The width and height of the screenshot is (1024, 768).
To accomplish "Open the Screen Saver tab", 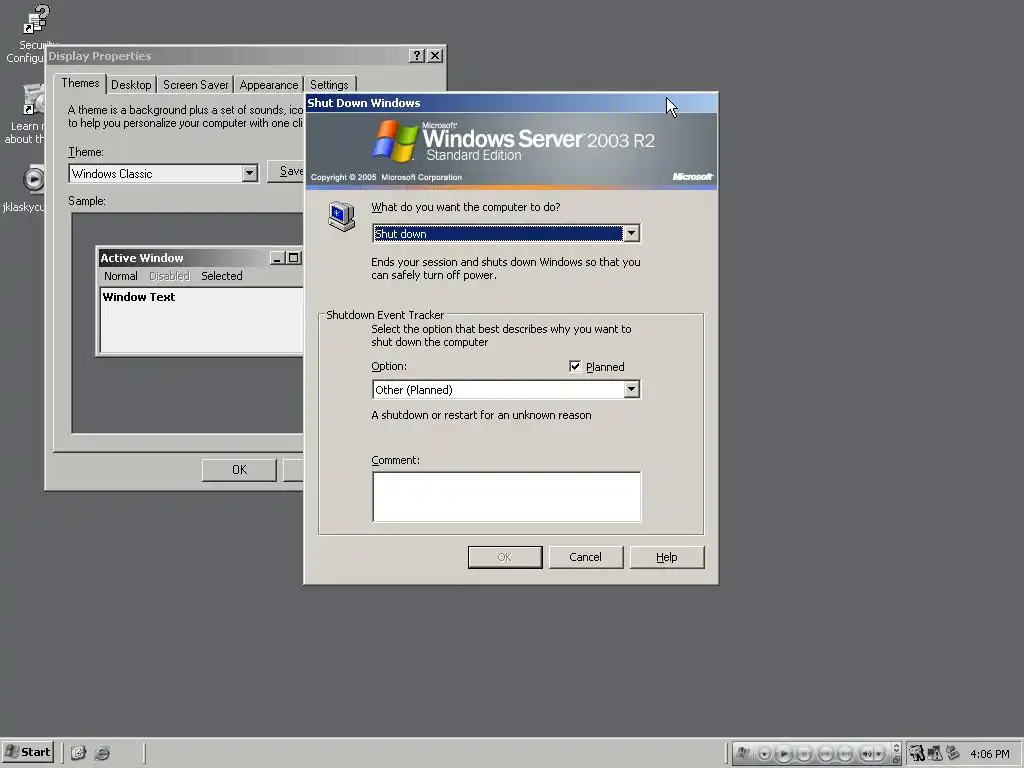I will pos(195,85).
